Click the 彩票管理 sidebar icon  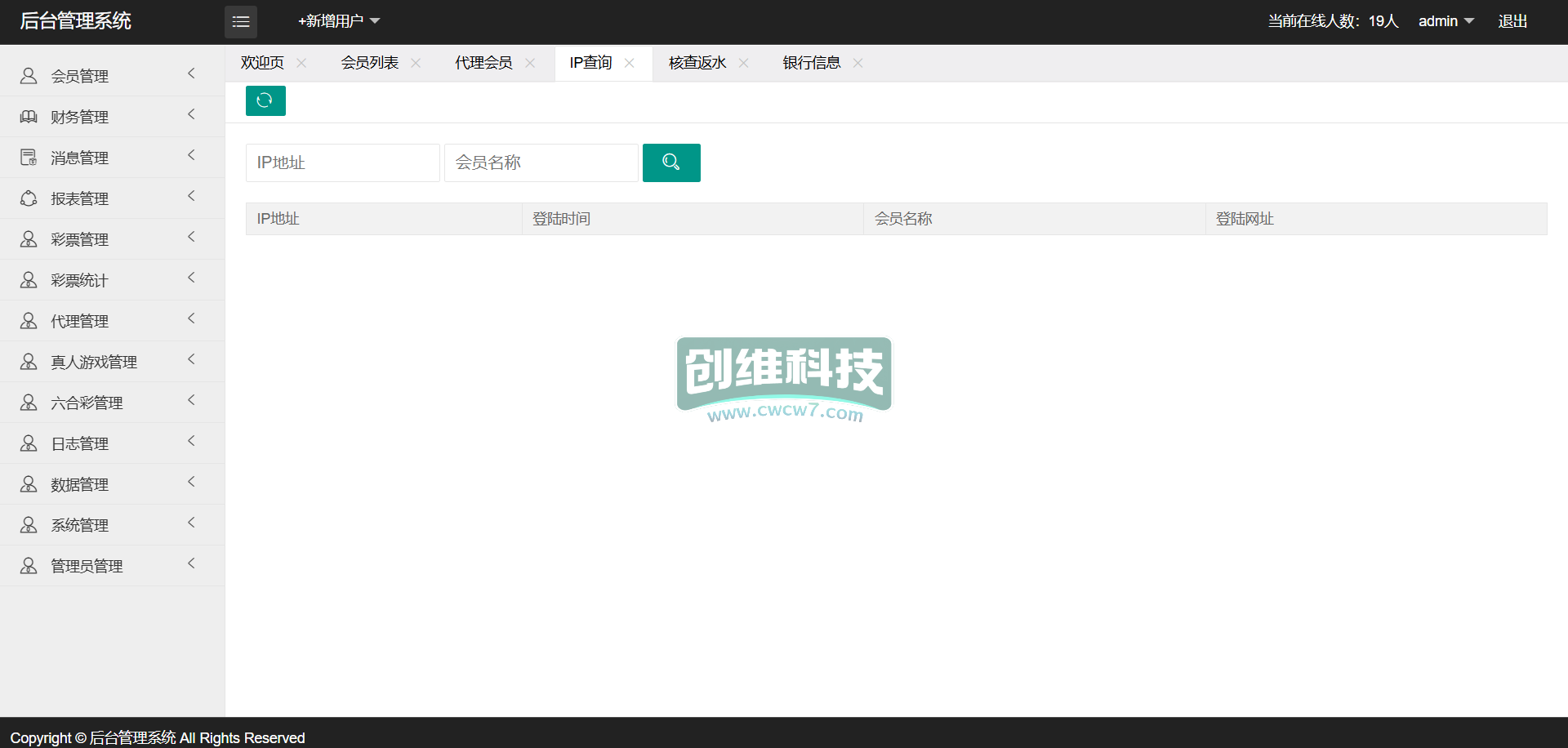[29, 239]
